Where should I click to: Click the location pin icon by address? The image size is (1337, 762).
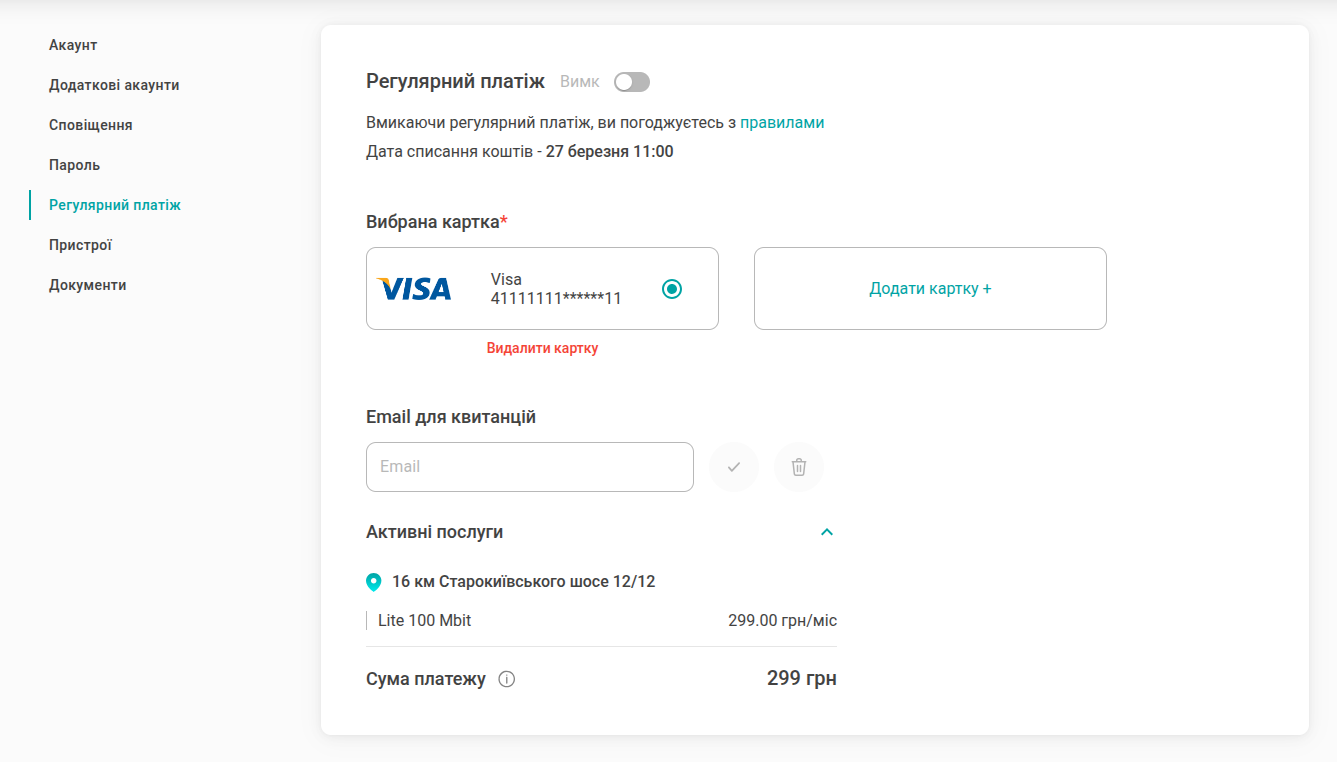374,582
